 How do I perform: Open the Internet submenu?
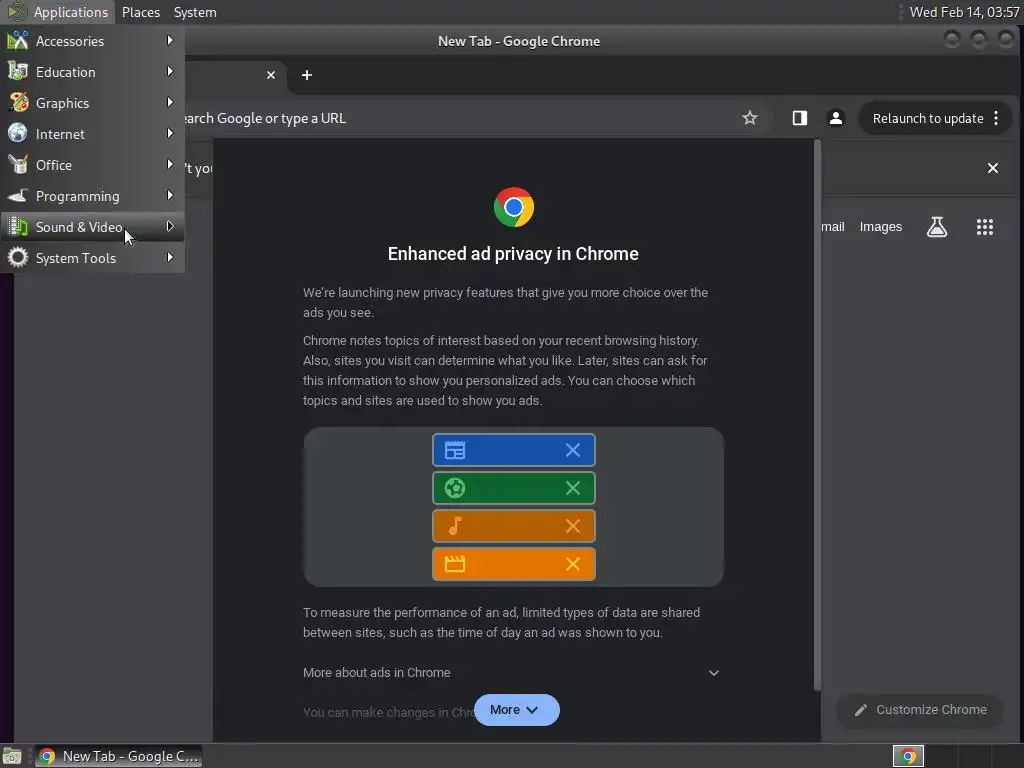click(92, 134)
